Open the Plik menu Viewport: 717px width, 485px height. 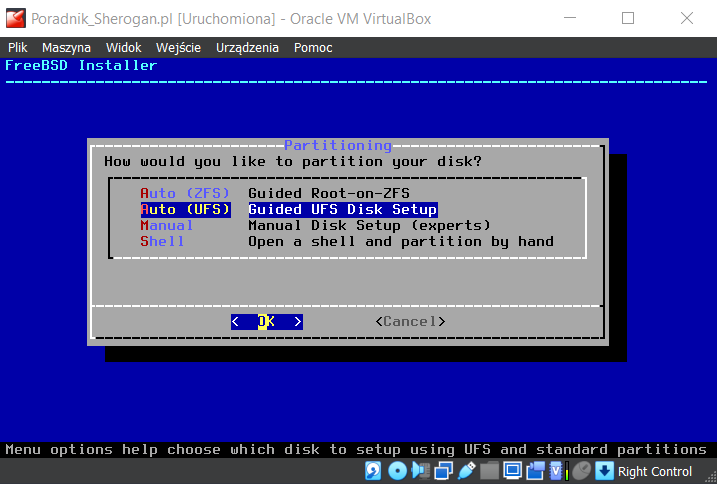pyautogui.click(x=19, y=47)
